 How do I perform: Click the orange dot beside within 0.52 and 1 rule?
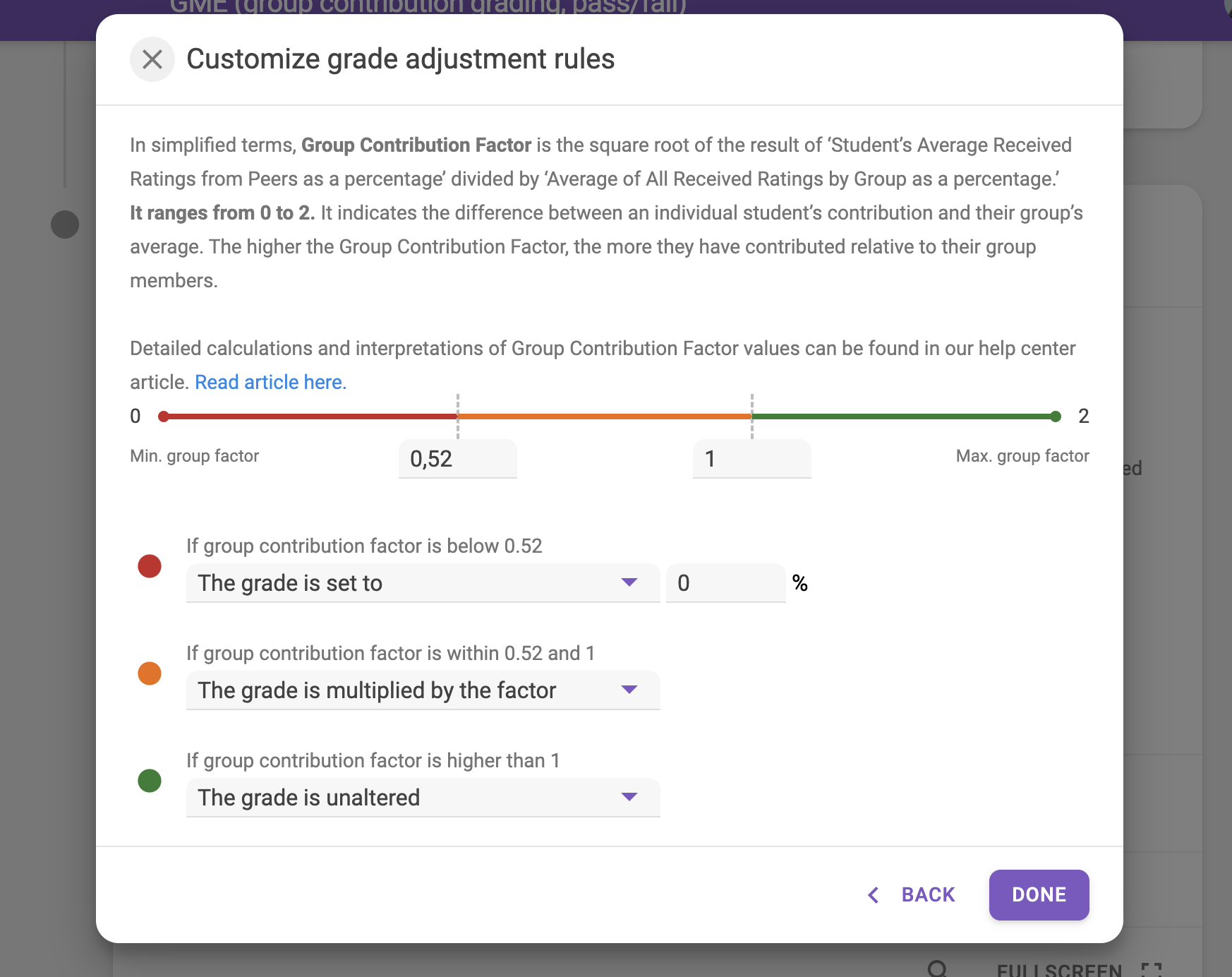tap(150, 673)
